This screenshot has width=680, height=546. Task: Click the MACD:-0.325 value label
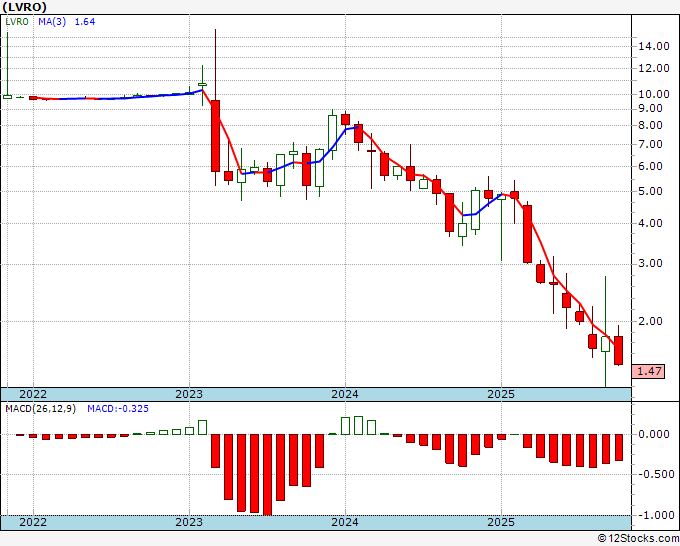click(x=118, y=409)
